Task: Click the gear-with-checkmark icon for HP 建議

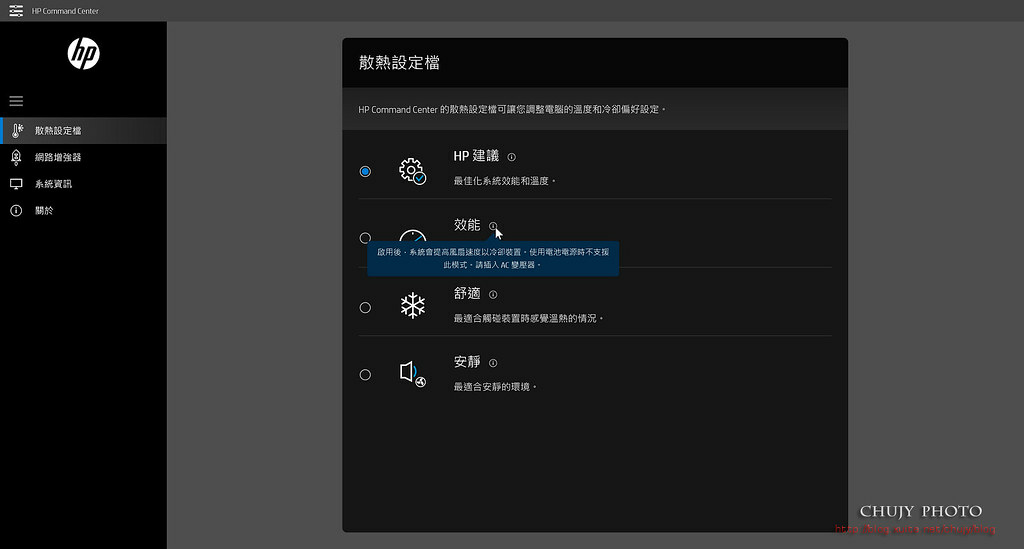Action: (413, 171)
